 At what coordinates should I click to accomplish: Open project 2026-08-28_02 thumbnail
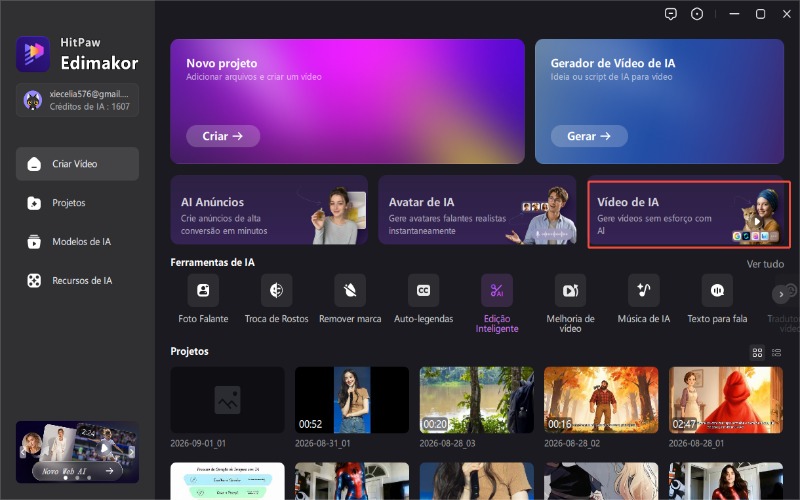pos(601,400)
